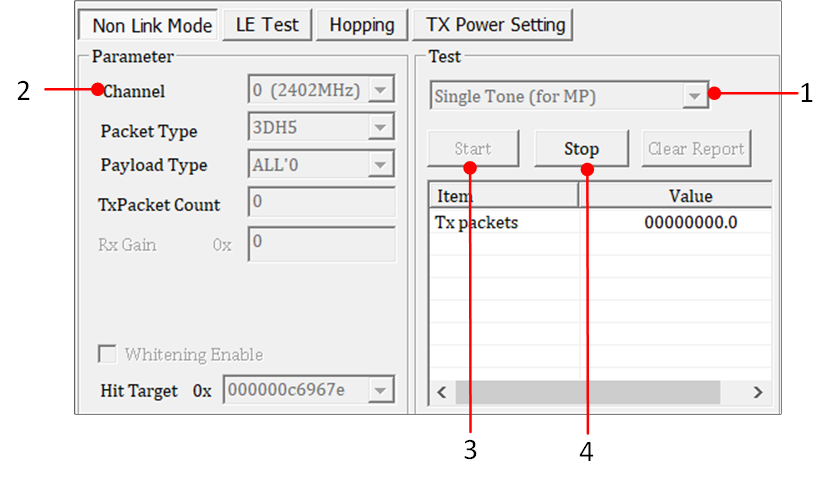Screen dimensions: 830x484
Task: Open the Packet Type dropdown
Action: point(381,128)
